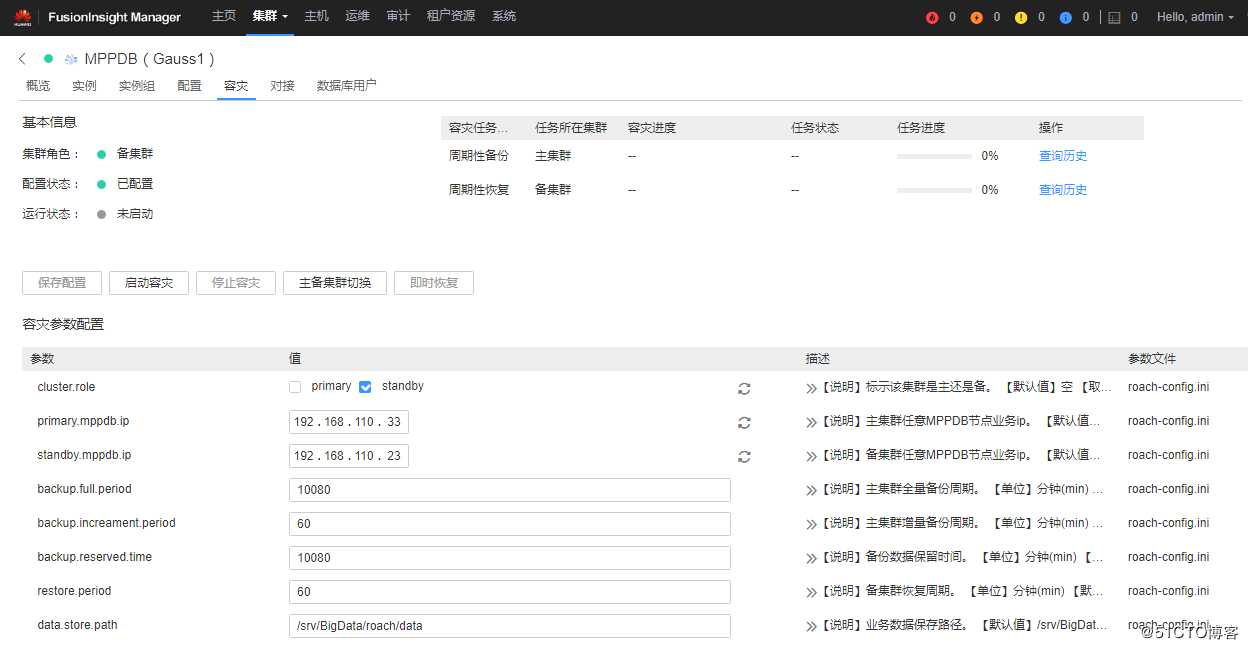Screen dimensions: 1248x649
Task: Enable the primary checkbox for cluster.role
Action: click(x=295, y=386)
